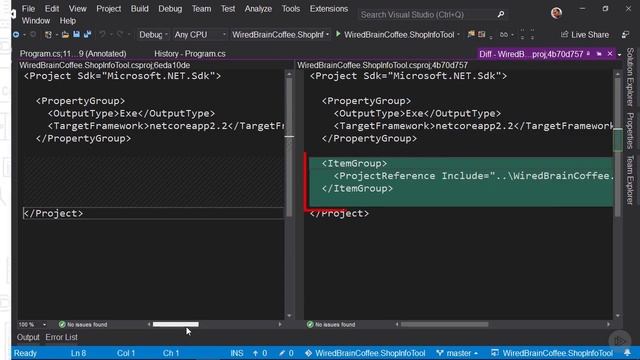Click the feedback icon at toolbar far right

(x=625, y=35)
